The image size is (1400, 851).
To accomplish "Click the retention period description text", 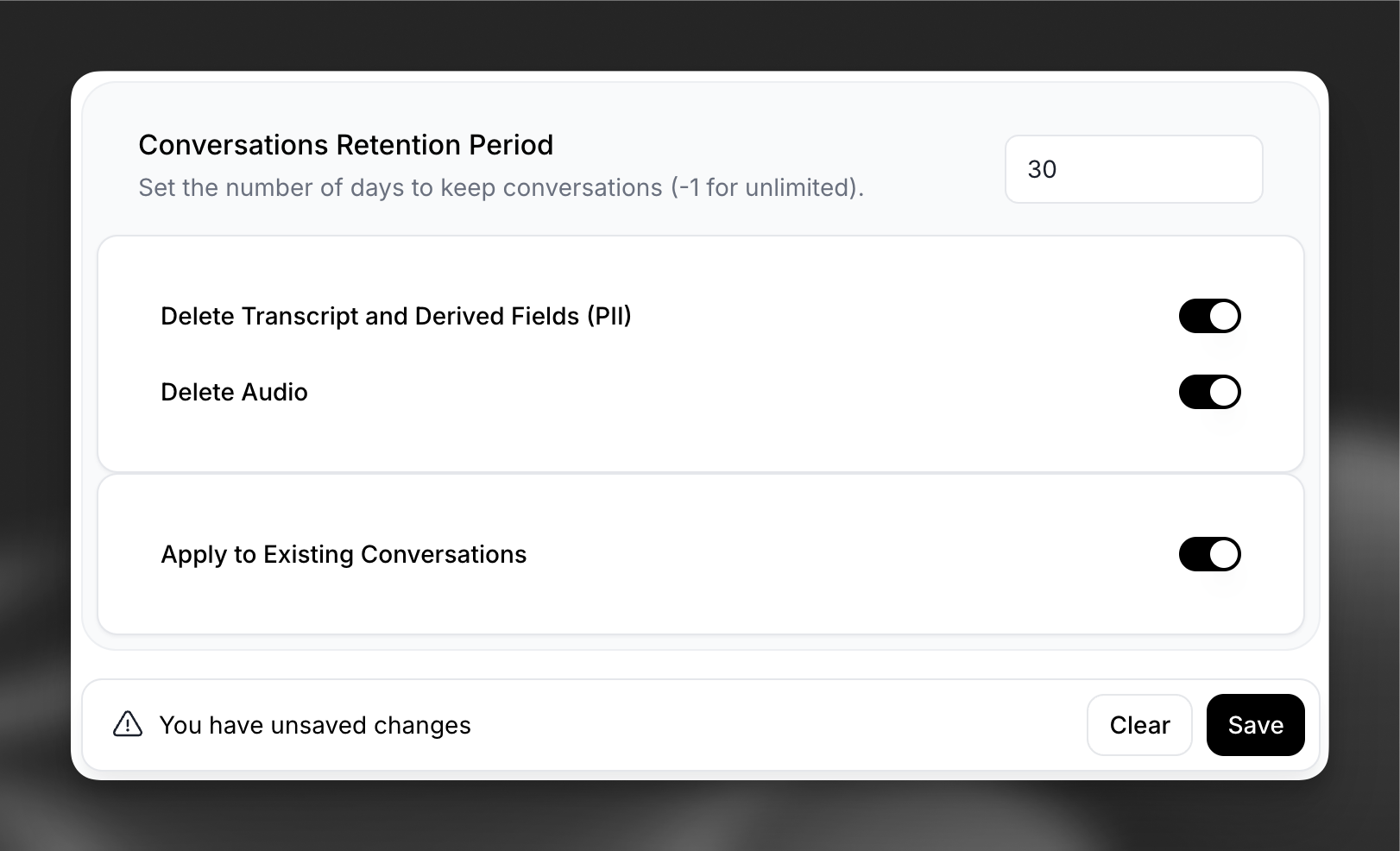I will pos(501,187).
